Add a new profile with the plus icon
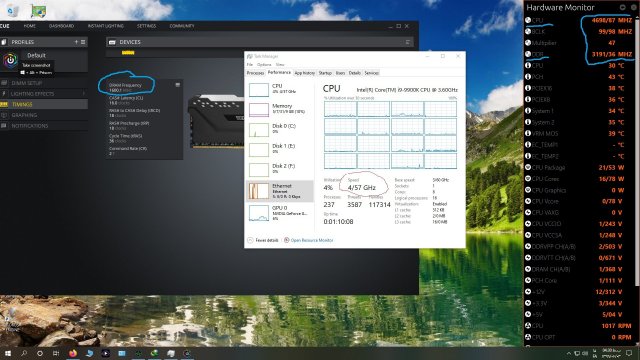The width and height of the screenshot is (640, 360). pos(76,42)
